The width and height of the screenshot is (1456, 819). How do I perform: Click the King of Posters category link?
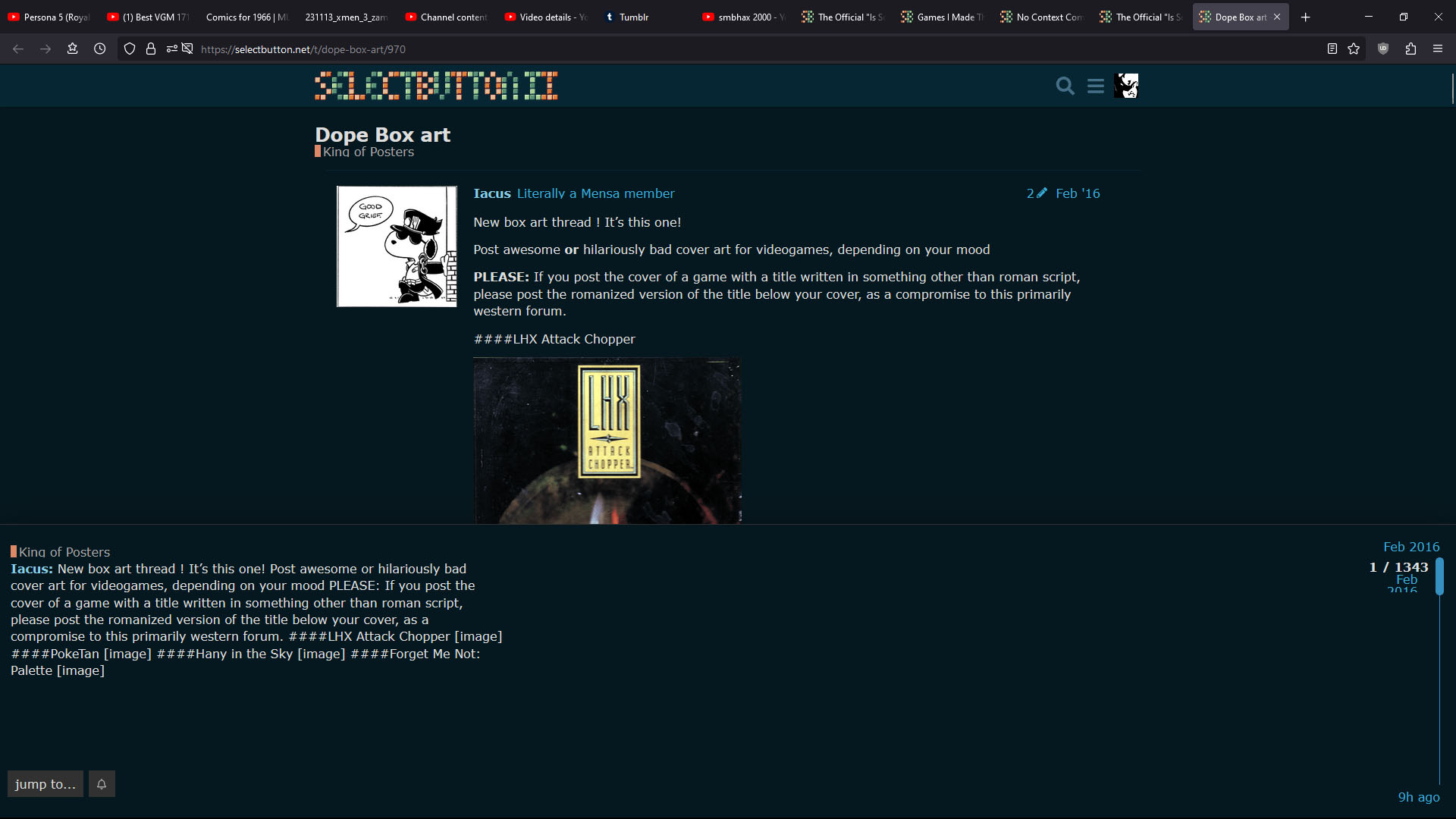[368, 152]
